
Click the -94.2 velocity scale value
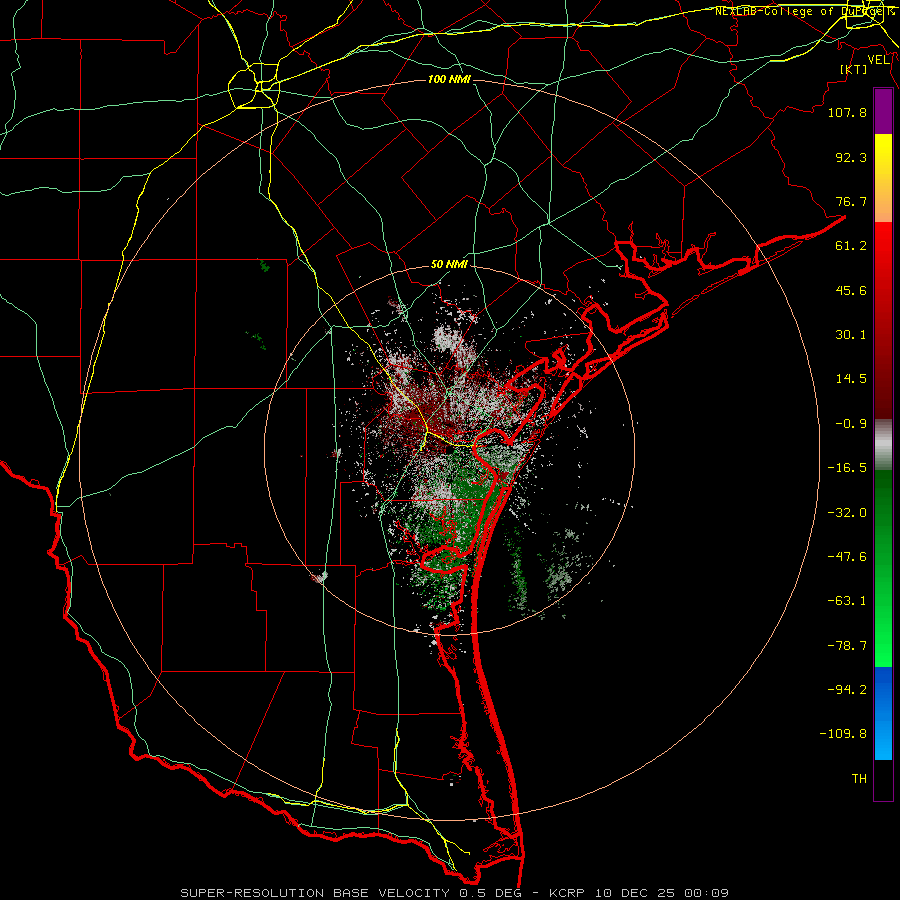(x=847, y=689)
